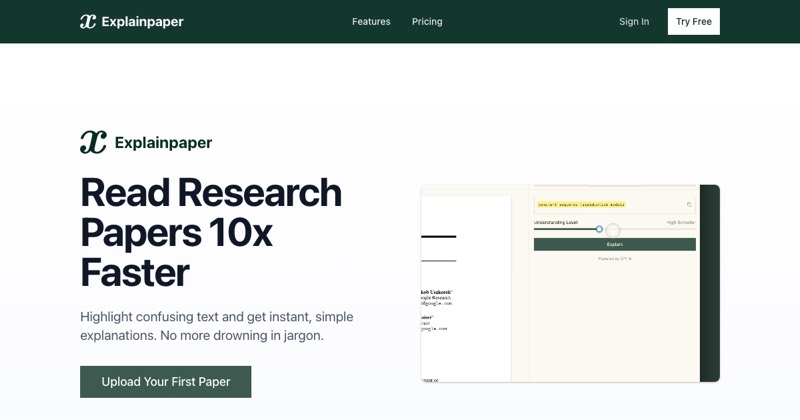The height and width of the screenshot is (420, 800).
Task: Click the Sign In link
Action: tap(634, 21)
